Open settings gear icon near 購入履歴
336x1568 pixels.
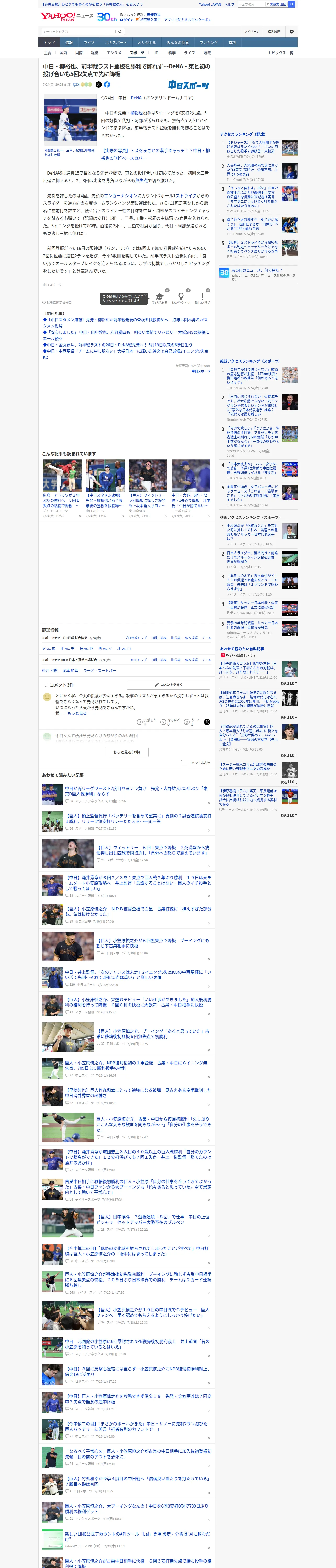(x=292, y=32)
